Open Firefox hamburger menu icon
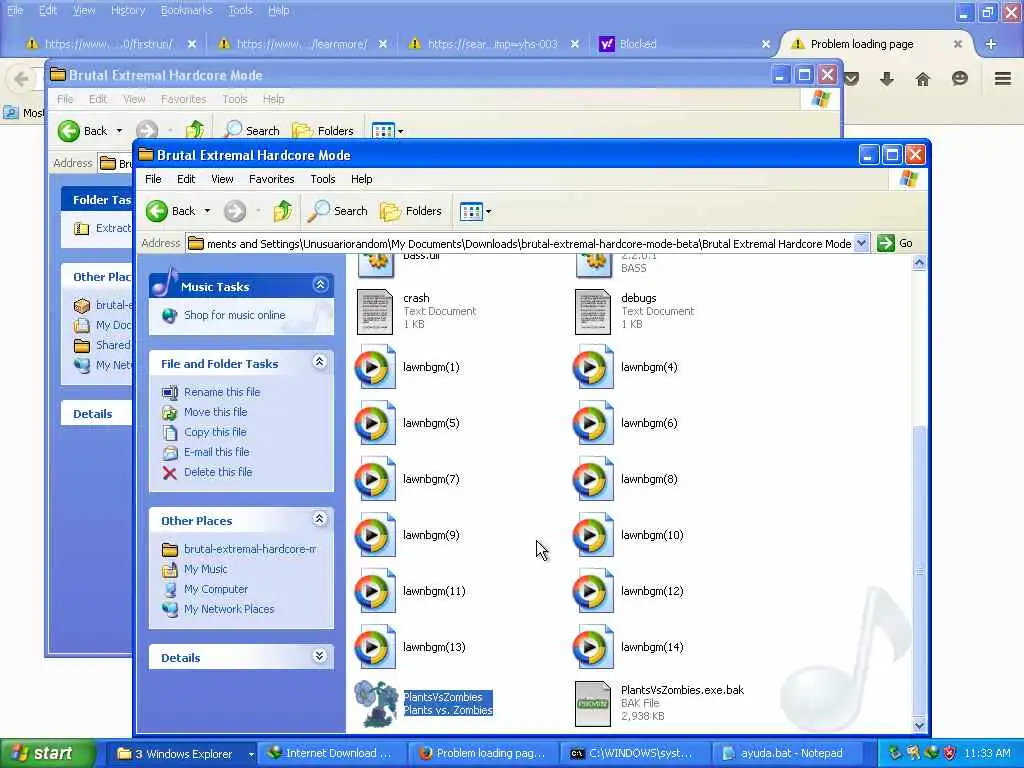1024x768 pixels. 1003,79
